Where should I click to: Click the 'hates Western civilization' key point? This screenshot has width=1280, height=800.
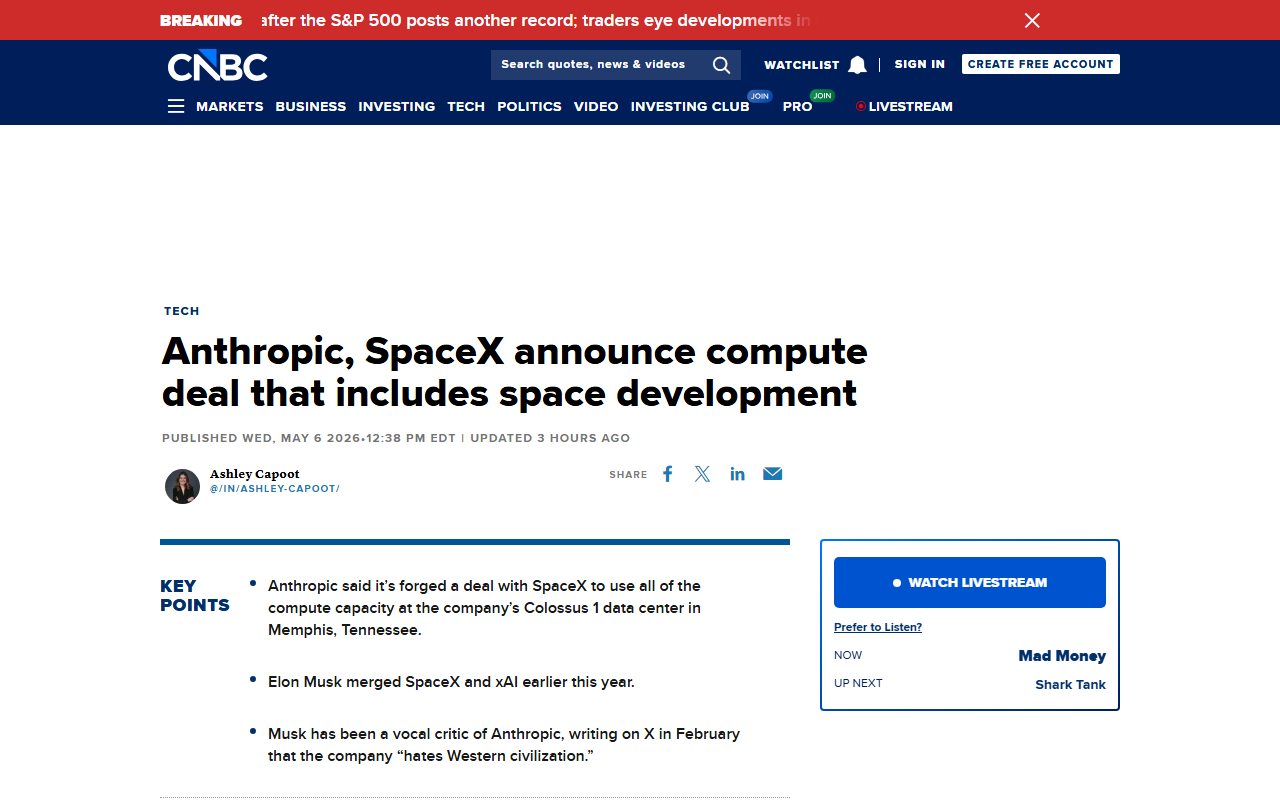click(x=504, y=745)
